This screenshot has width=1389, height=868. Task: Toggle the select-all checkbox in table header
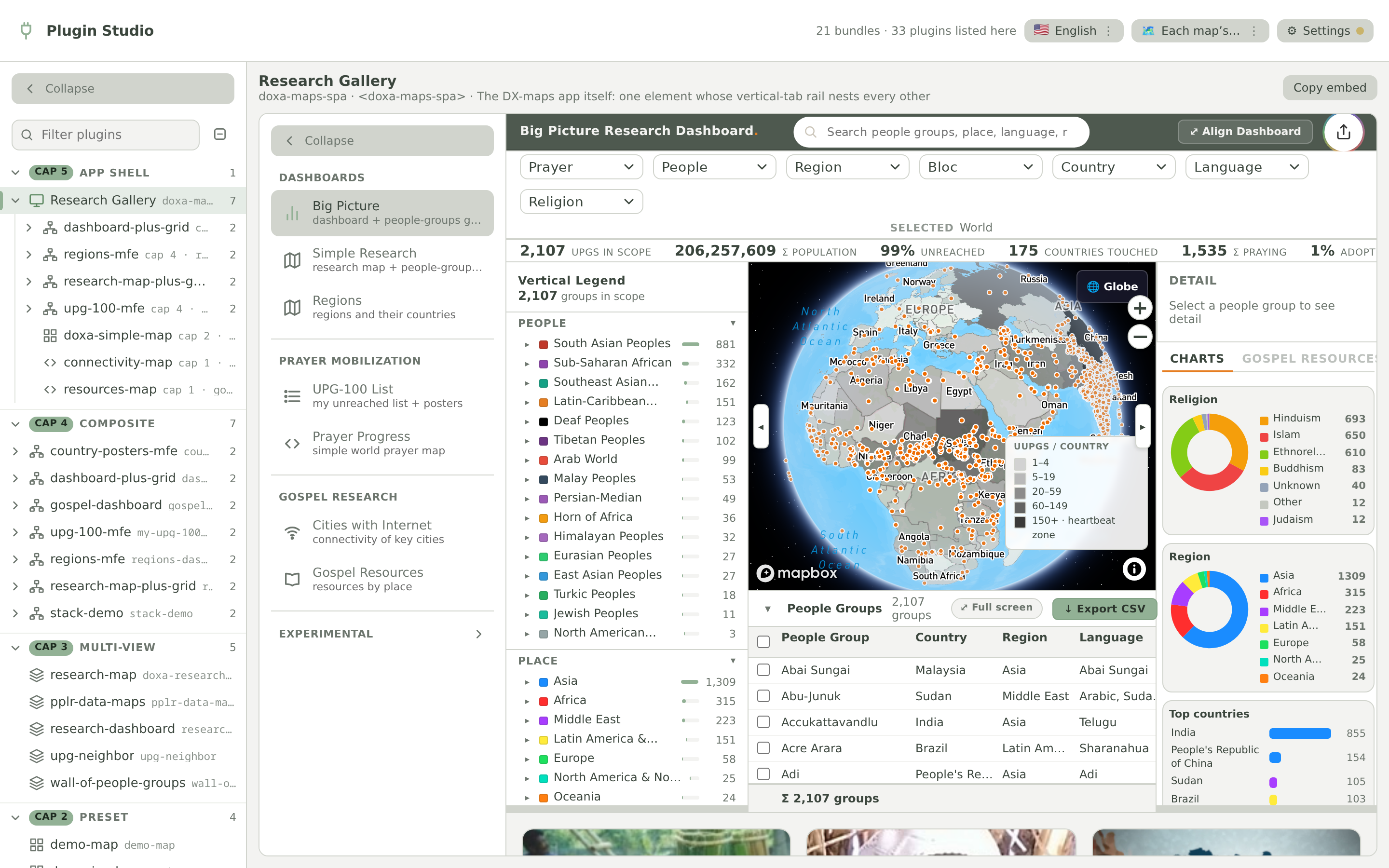763,641
